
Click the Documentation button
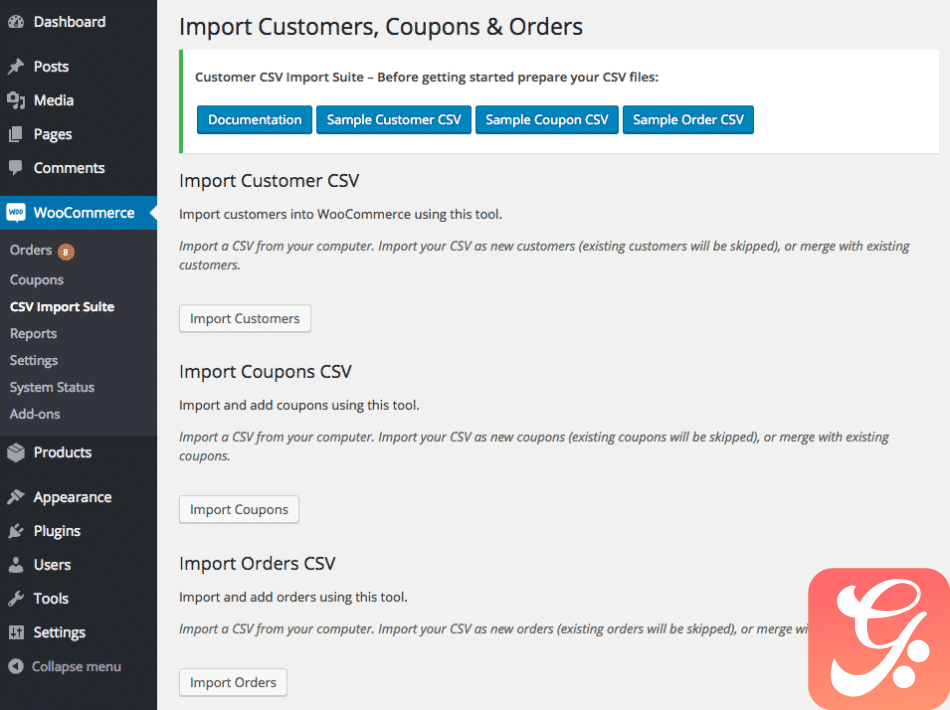tap(254, 120)
